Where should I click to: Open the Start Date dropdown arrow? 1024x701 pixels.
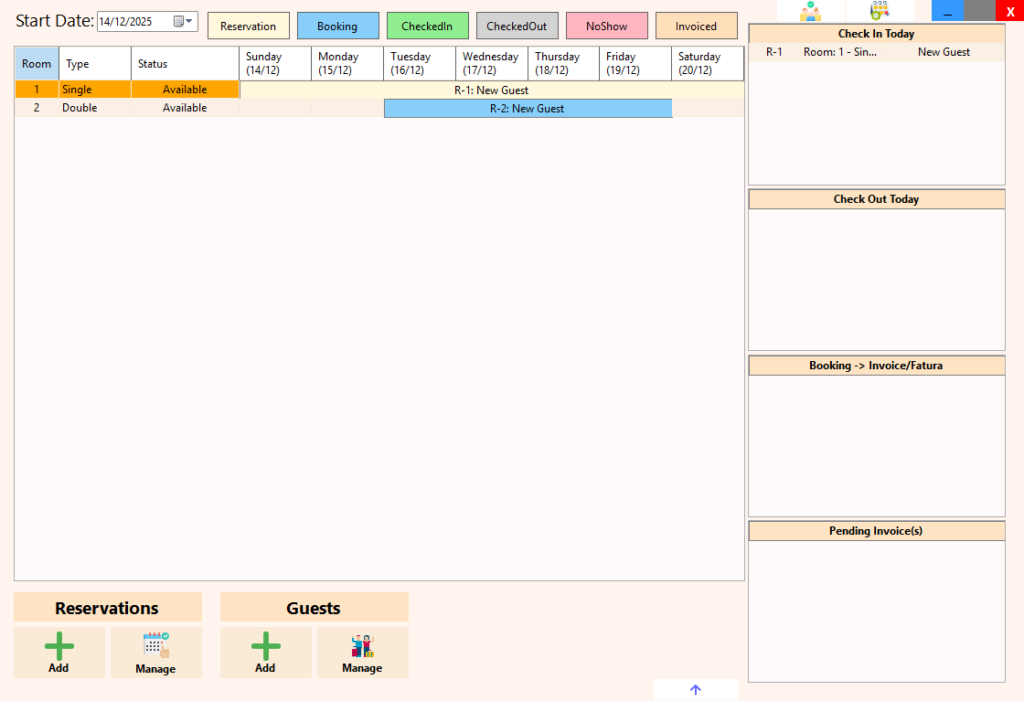[190, 20]
